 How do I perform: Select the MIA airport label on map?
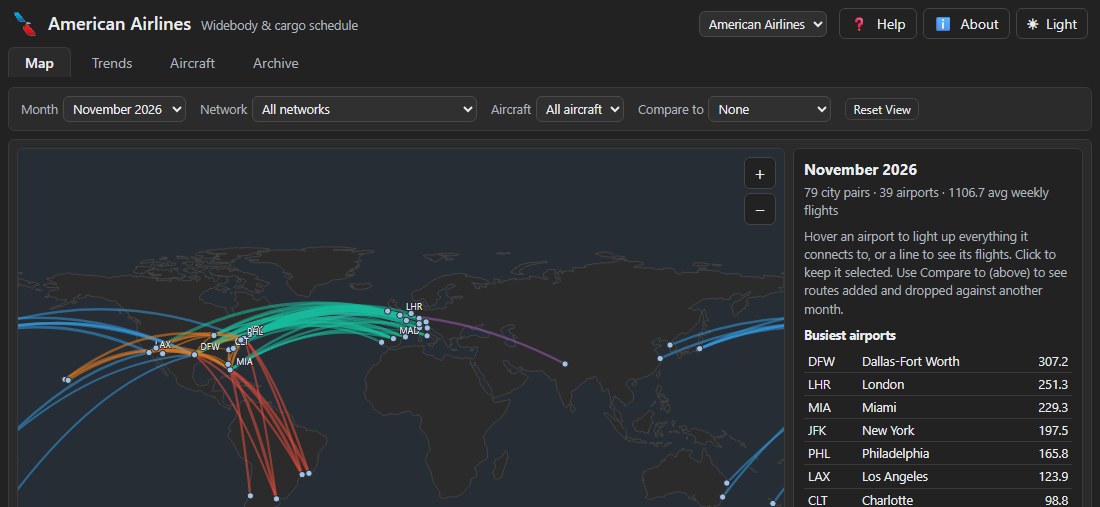coord(244,362)
